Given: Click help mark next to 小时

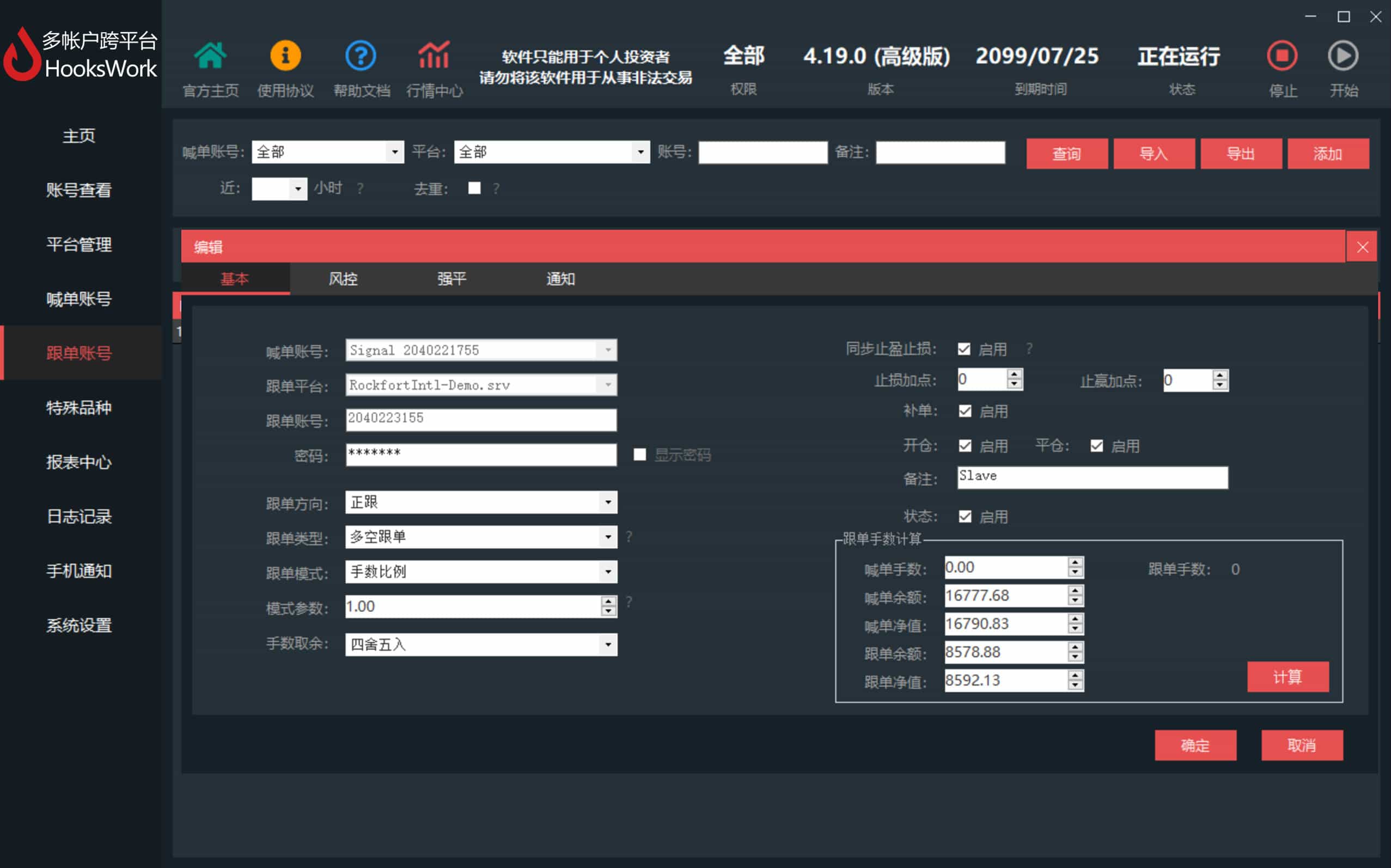Looking at the screenshot, I should (360, 188).
